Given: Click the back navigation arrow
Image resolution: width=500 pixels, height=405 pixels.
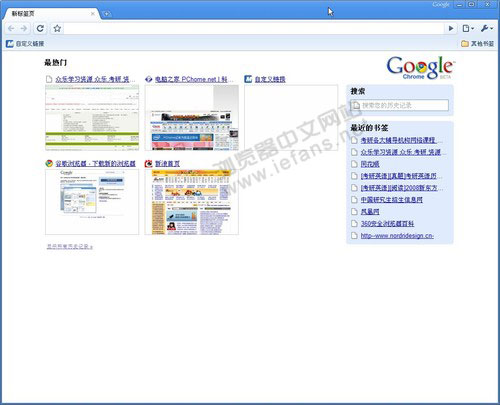Looking at the screenshot, I should tap(11, 29).
